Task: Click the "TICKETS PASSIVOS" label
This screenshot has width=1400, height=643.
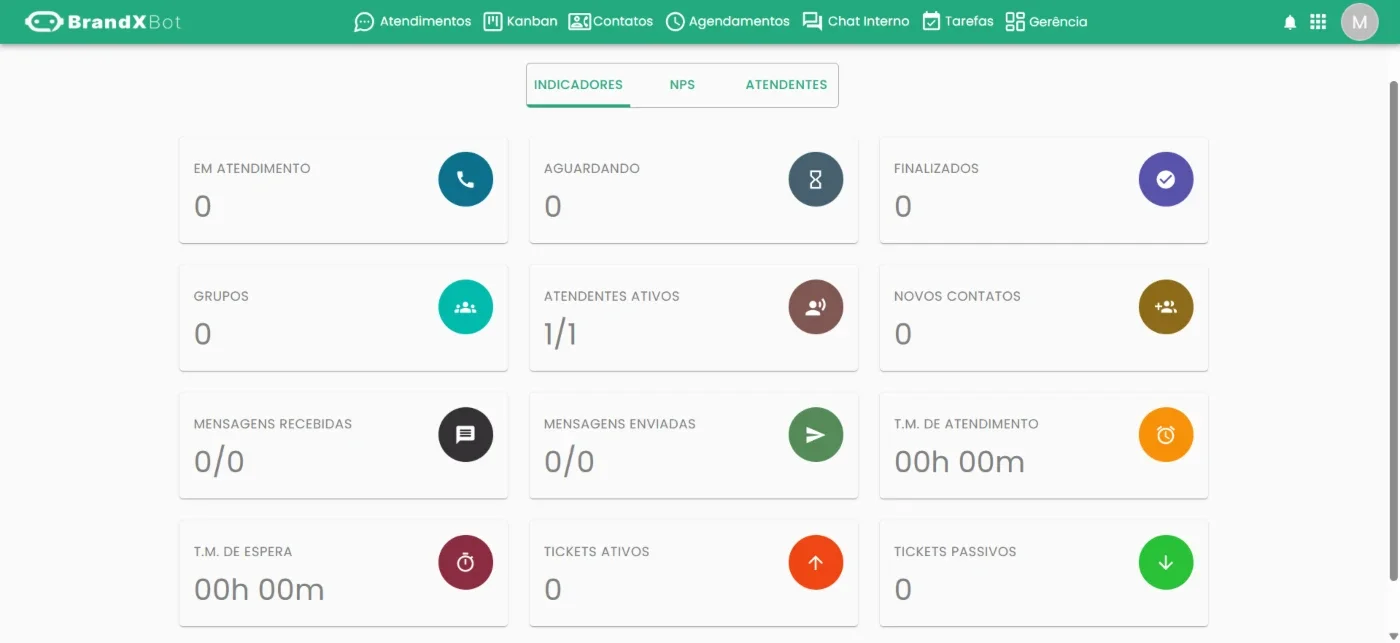Action: (955, 552)
